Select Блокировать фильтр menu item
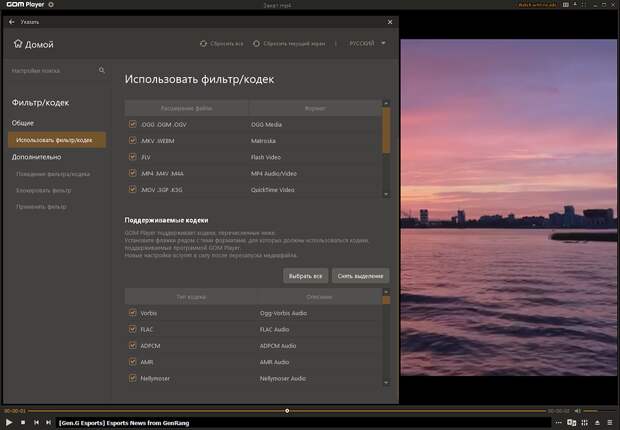This screenshot has width=620, height=430. [x=42, y=190]
